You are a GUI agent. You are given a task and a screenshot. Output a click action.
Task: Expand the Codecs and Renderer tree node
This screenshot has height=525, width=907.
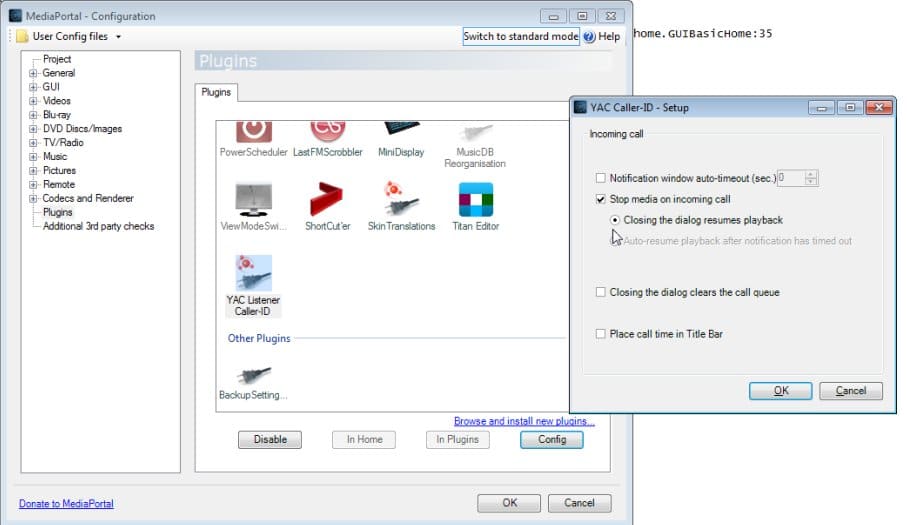pos(33,198)
